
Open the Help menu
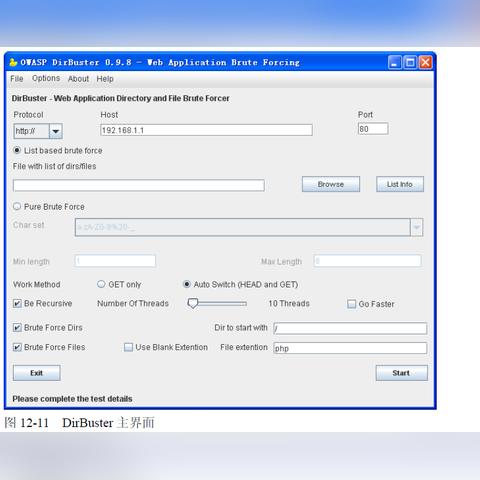pos(105,79)
